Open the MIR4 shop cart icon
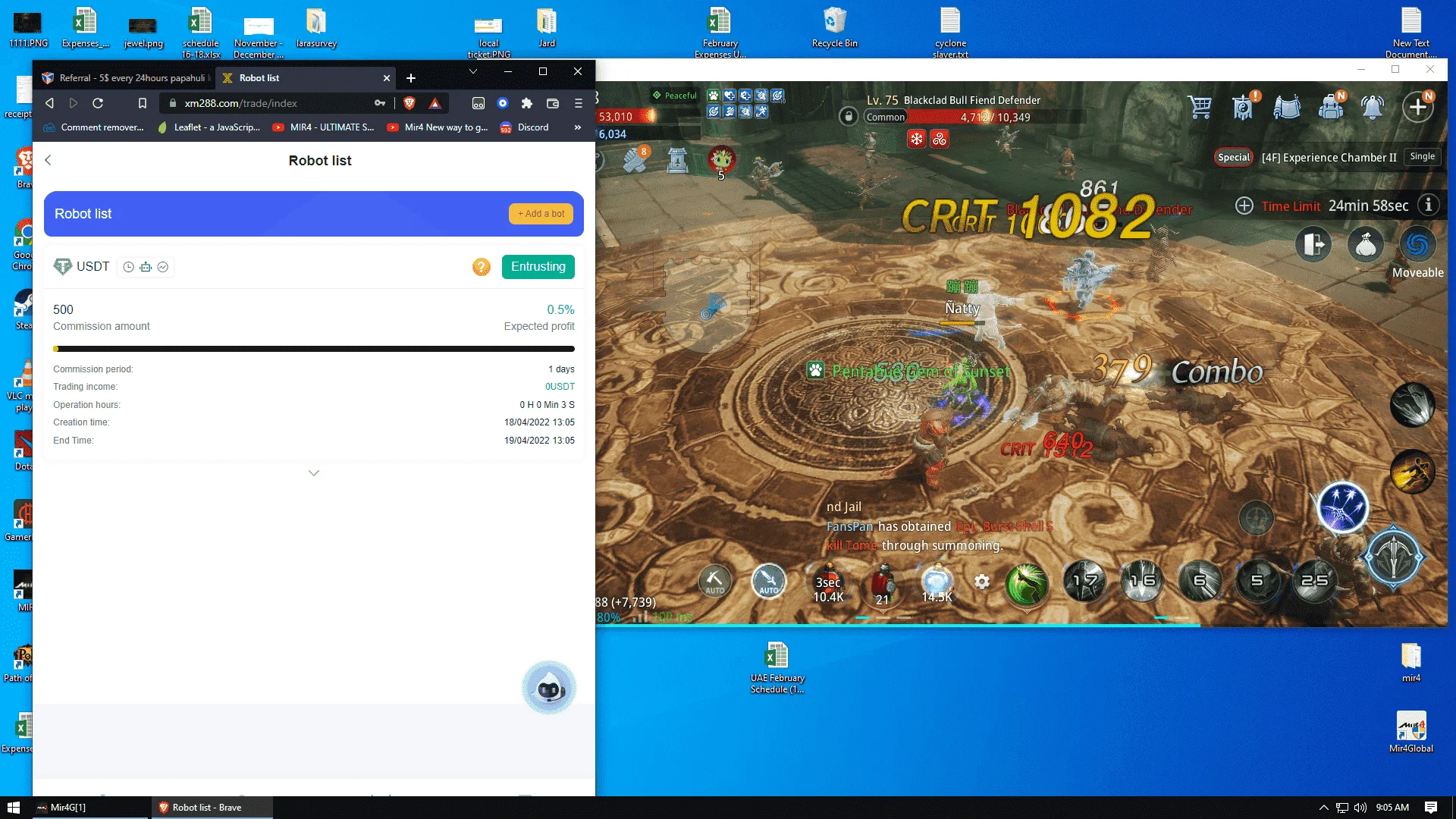The height and width of the screenshot is (819, 1456). [1200, 107]
